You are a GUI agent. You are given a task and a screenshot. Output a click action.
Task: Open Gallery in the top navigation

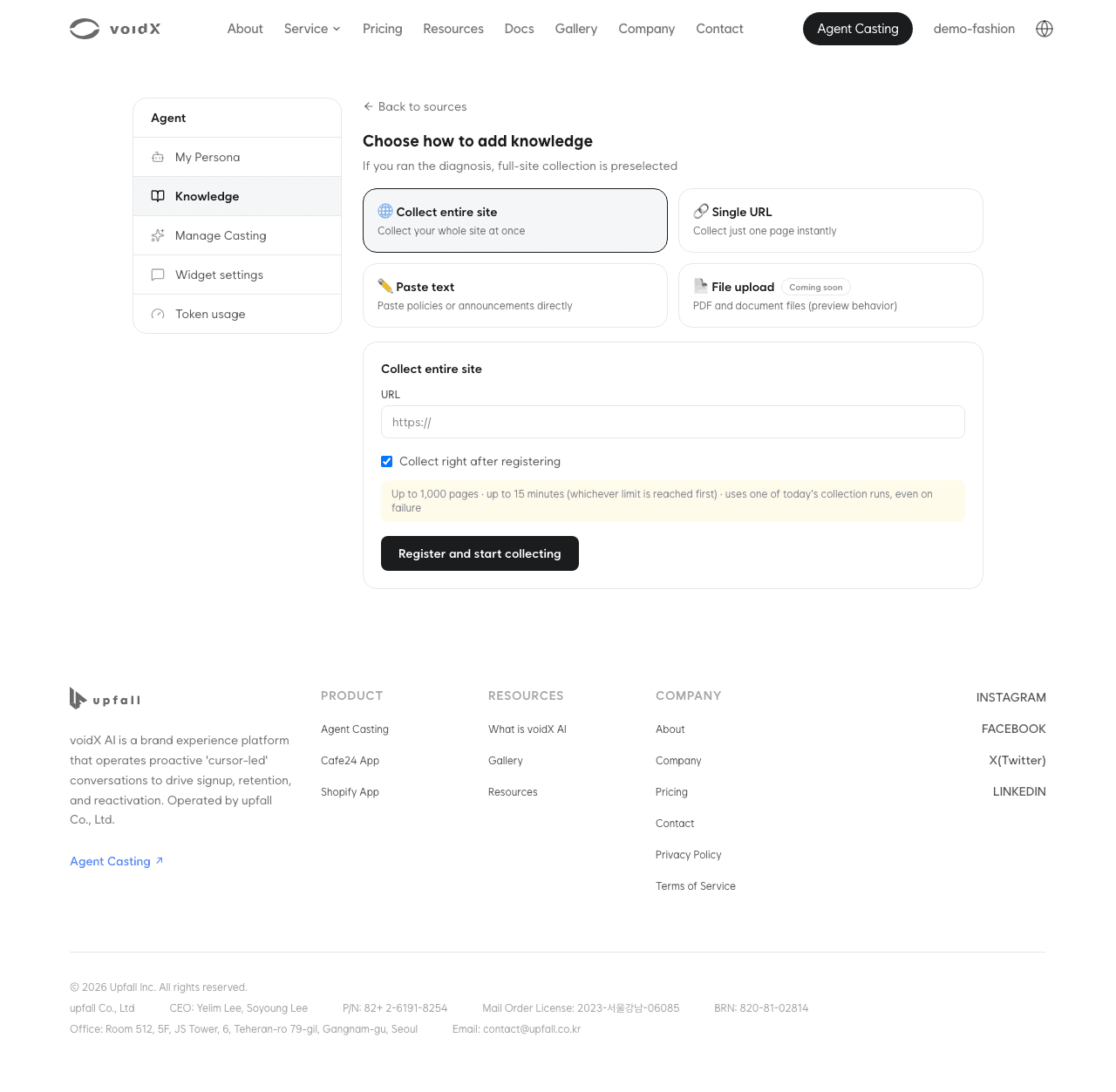pos(576,29)
